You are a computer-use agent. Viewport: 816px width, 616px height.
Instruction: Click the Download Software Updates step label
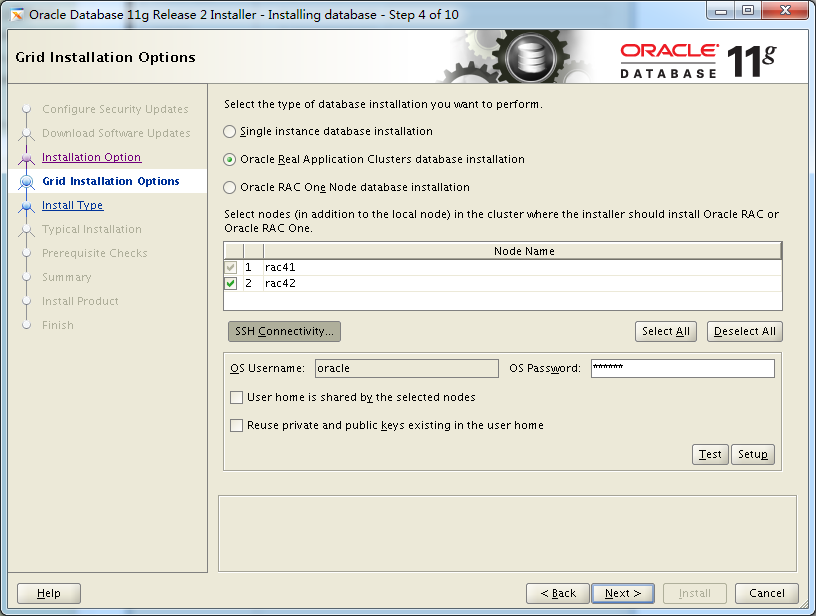click(x=117, y=133)
